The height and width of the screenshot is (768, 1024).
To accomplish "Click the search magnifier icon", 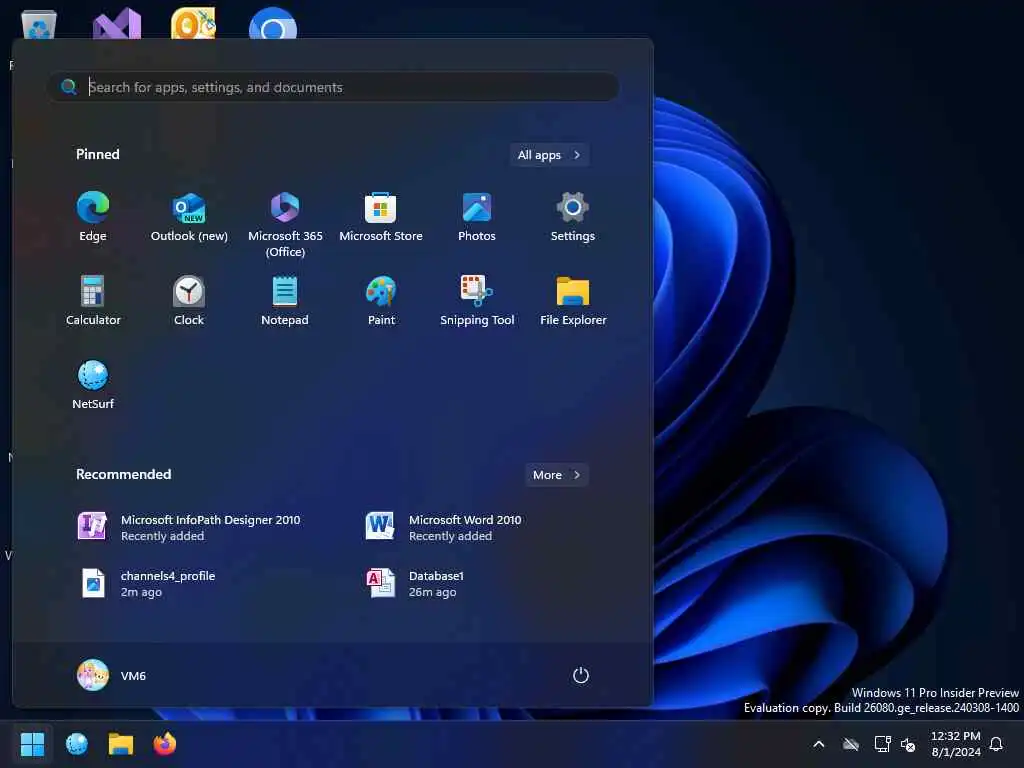I will pyautogui.click(x=69, y=86).
